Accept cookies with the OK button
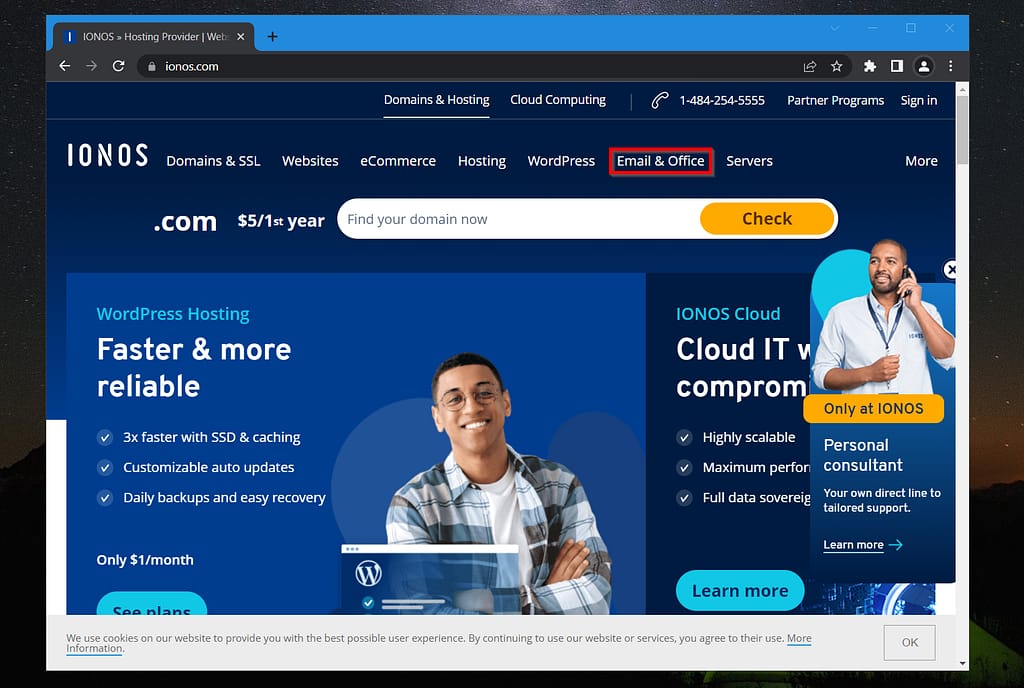The width and height of the screenshot is (1024, 688). coord(909,642)
